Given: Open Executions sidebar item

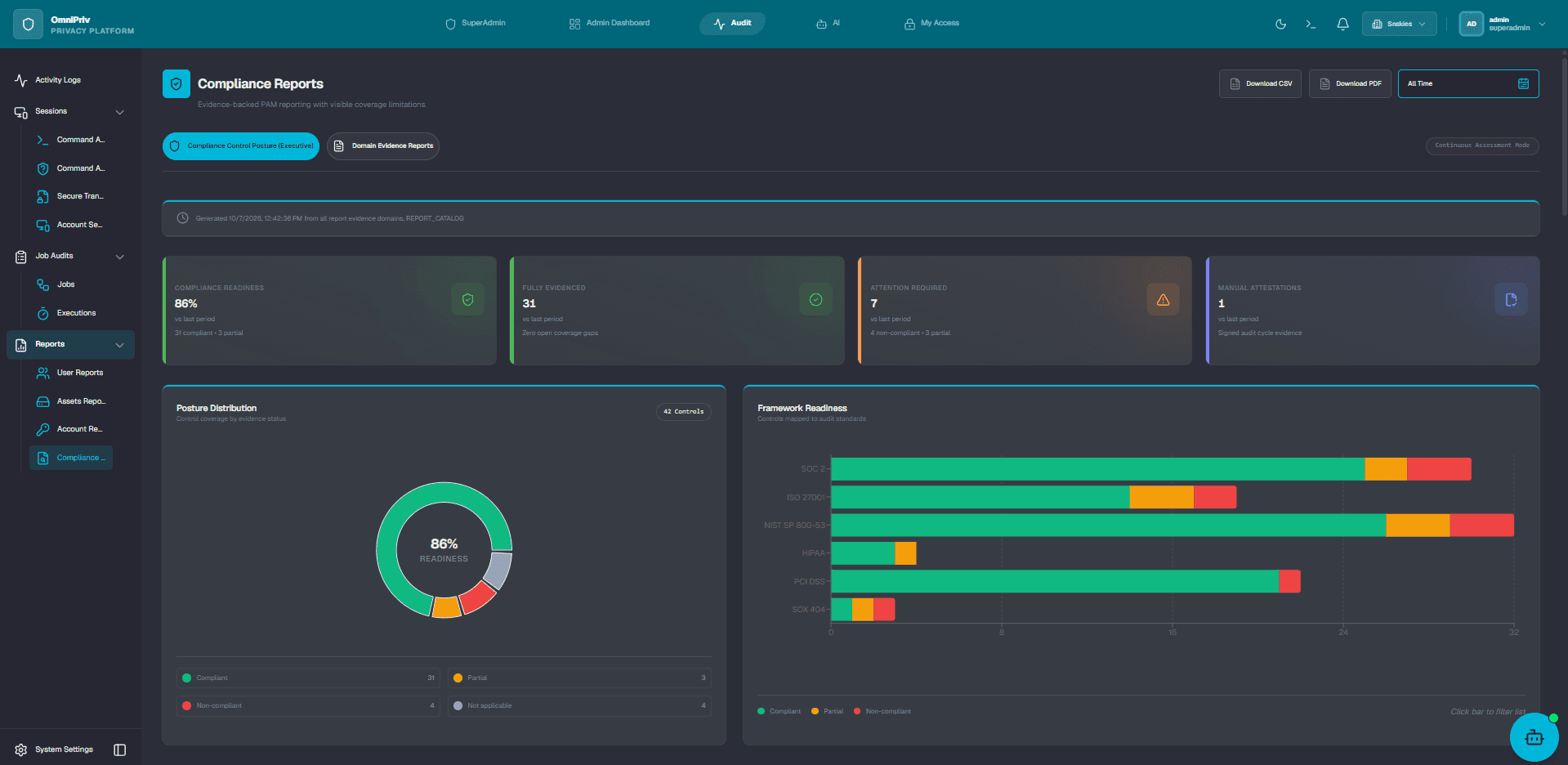Looking at the screenshot, I should 71,313.
